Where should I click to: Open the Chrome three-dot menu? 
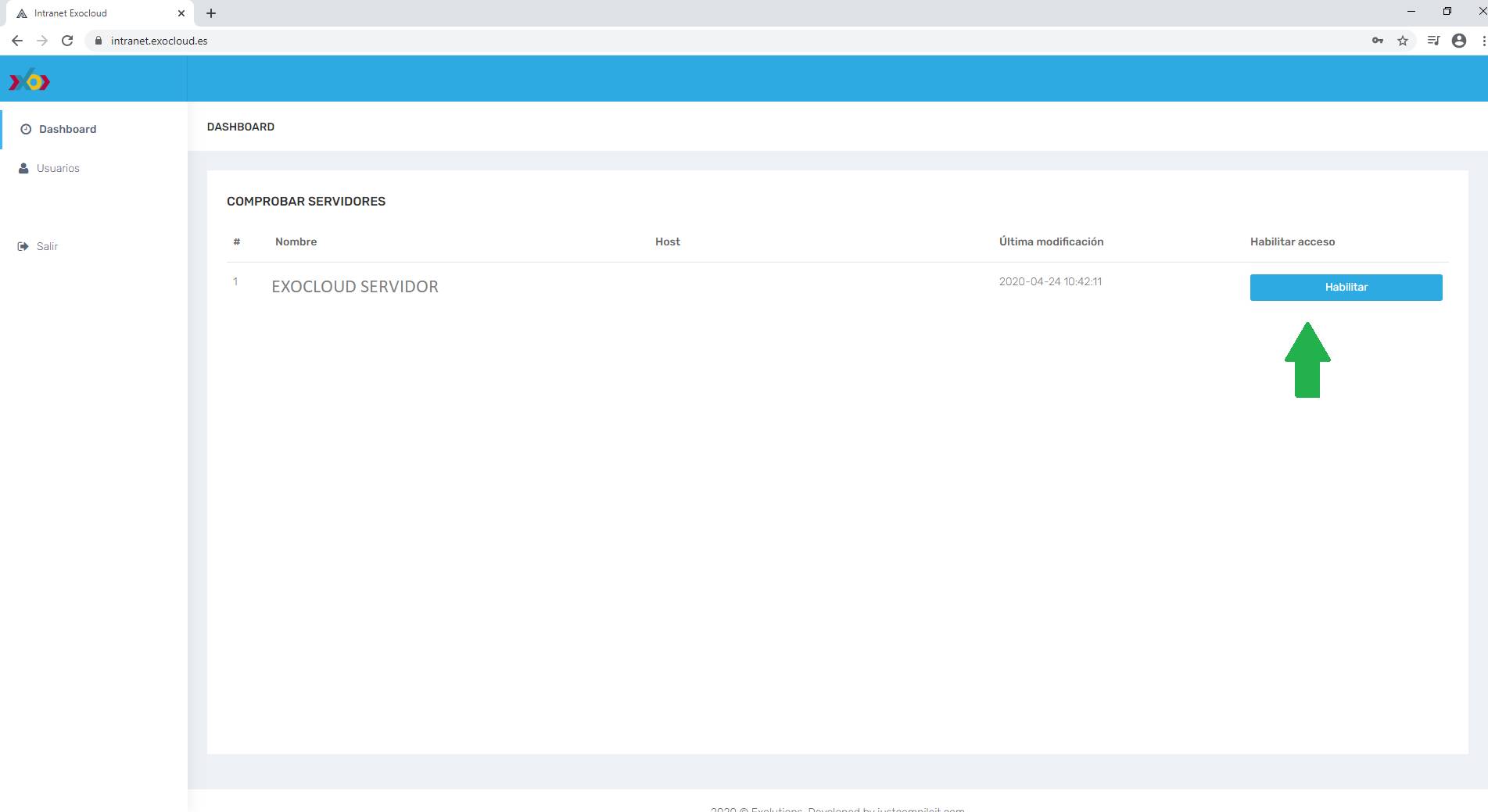(x=1483, y=41)
